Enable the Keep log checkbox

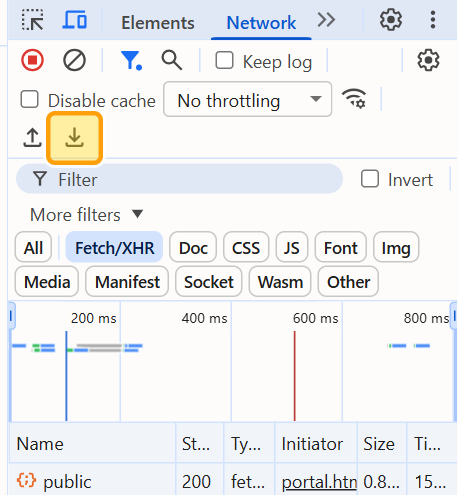(x=224, y=60)
